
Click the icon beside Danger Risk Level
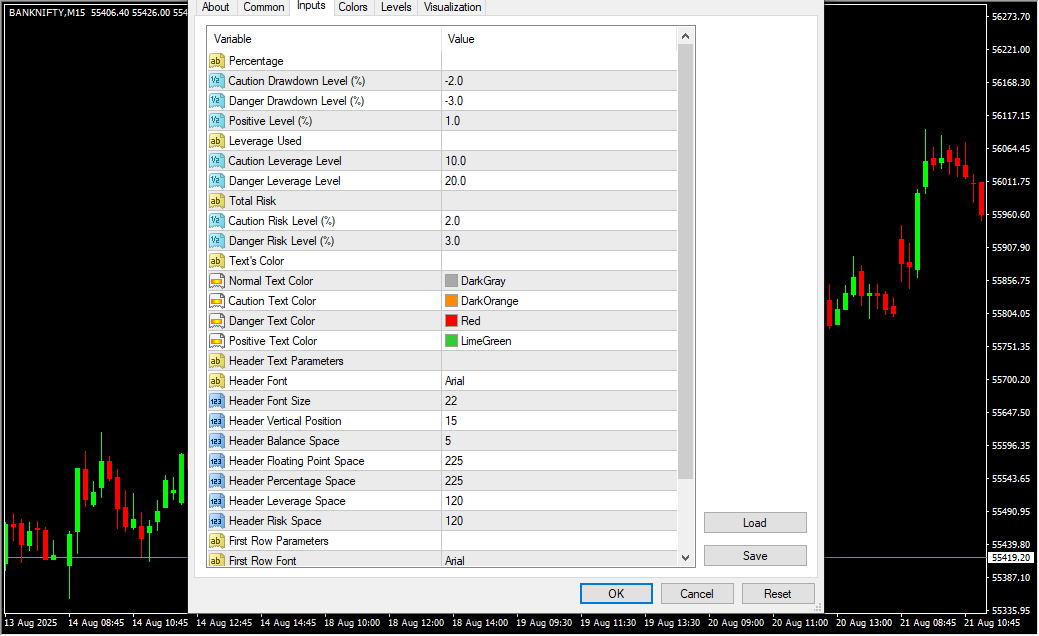click(x=216, y=241)
